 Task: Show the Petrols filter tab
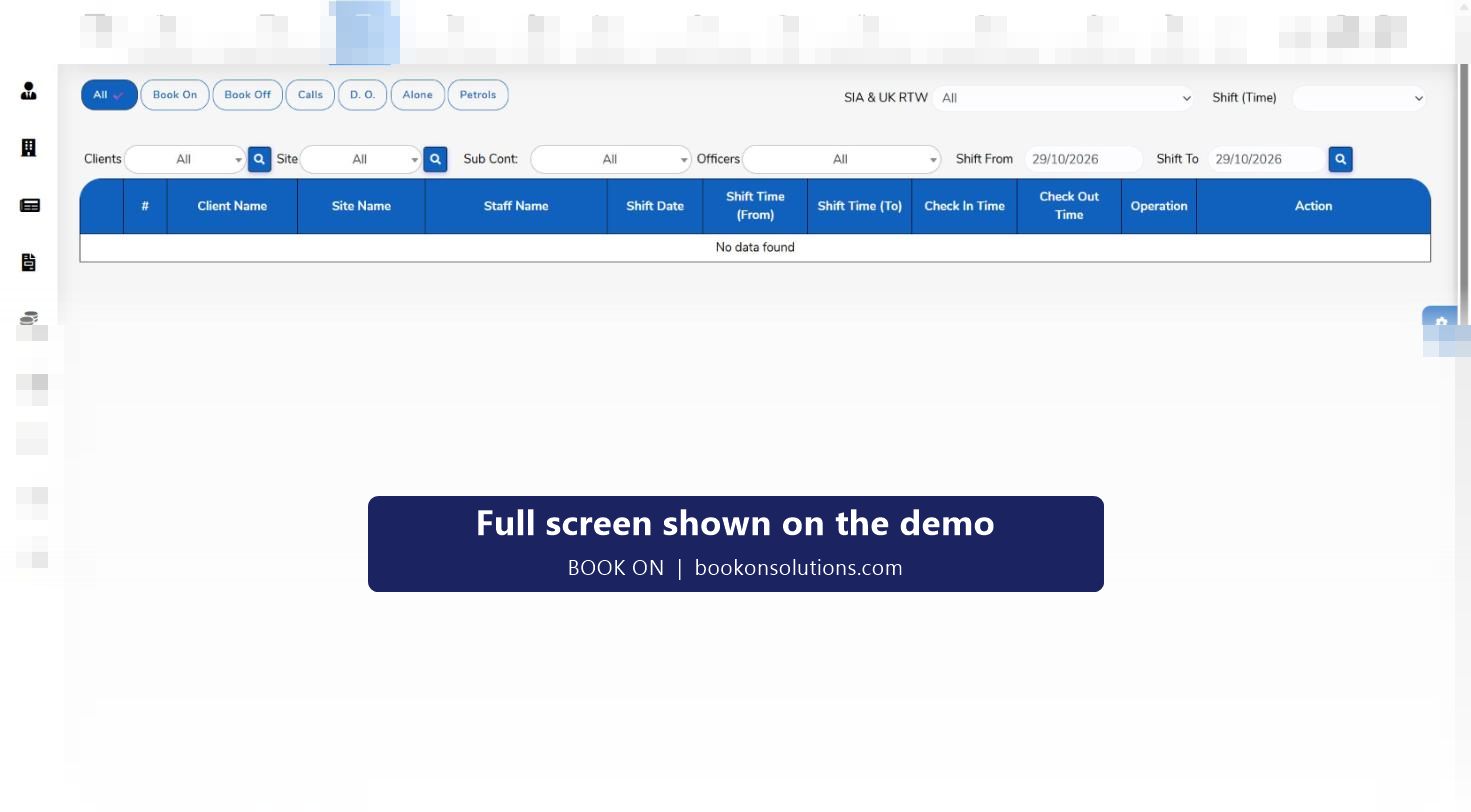point(478,95)
